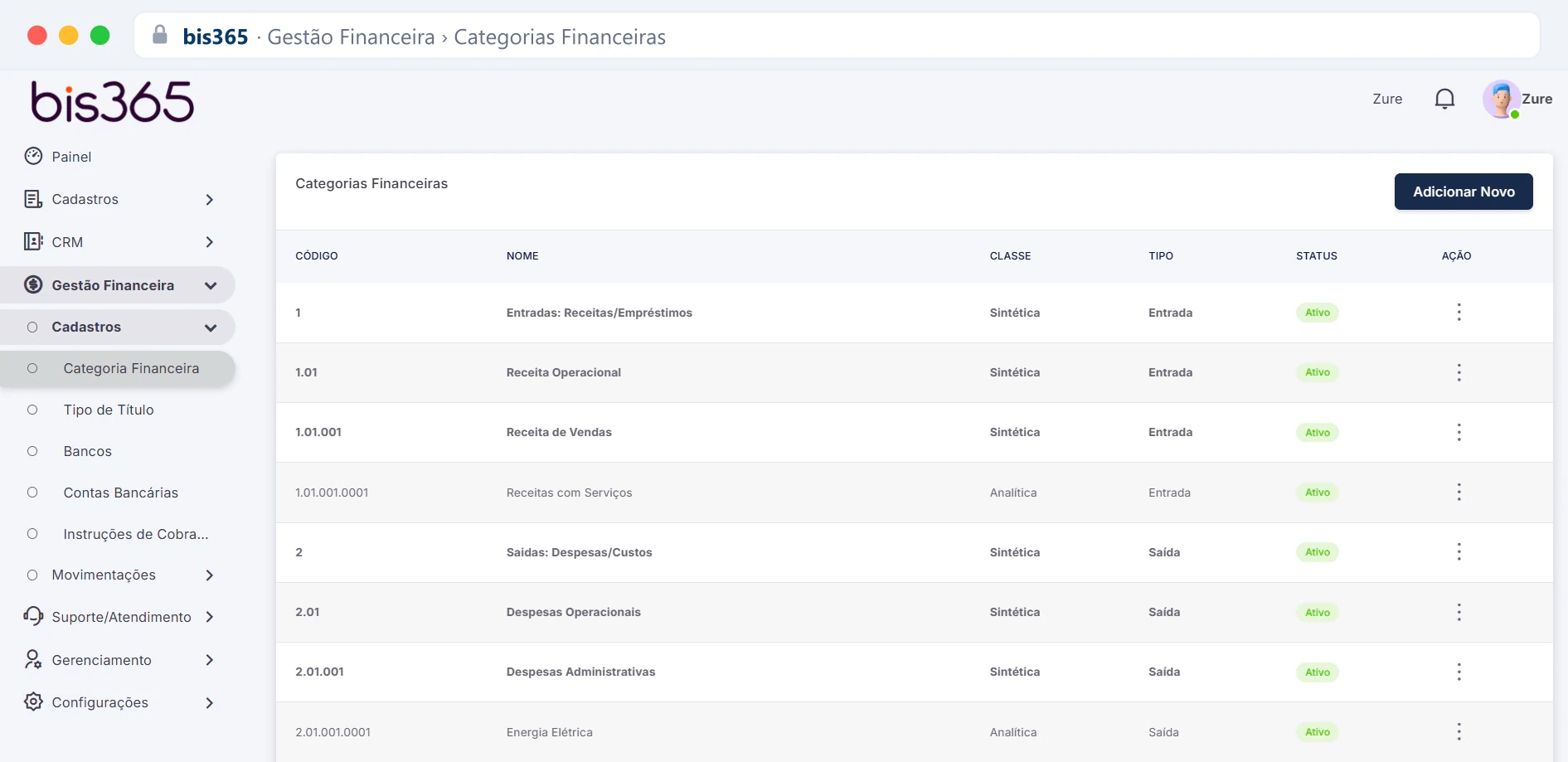Open Tipo de Título menu item

[109, 410]
